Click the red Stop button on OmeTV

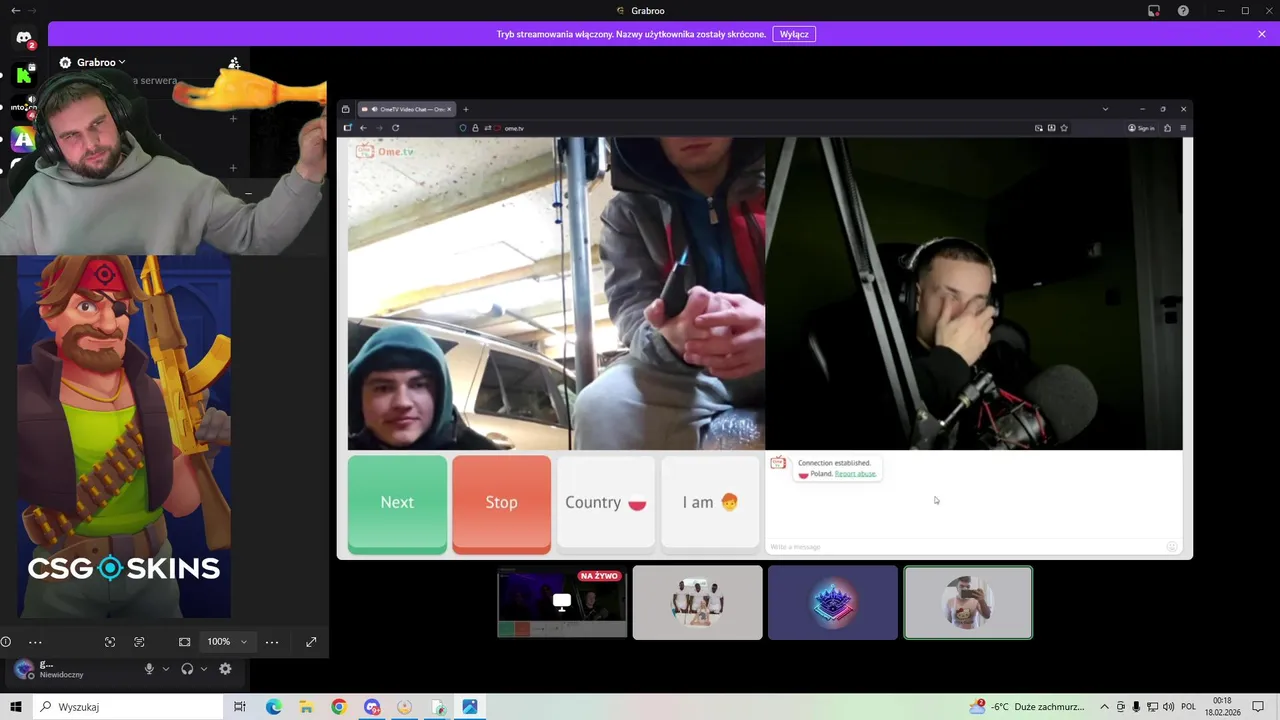501,503
